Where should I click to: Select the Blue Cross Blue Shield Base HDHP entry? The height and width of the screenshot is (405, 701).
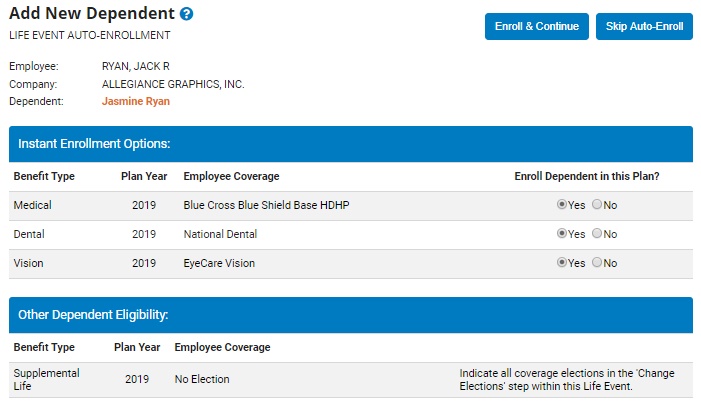click(266, 205)
